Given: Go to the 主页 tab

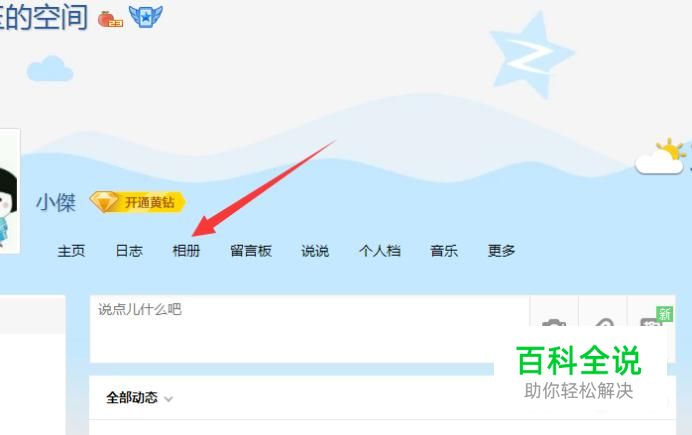Looking at the screenshot, I should (71, 251).
